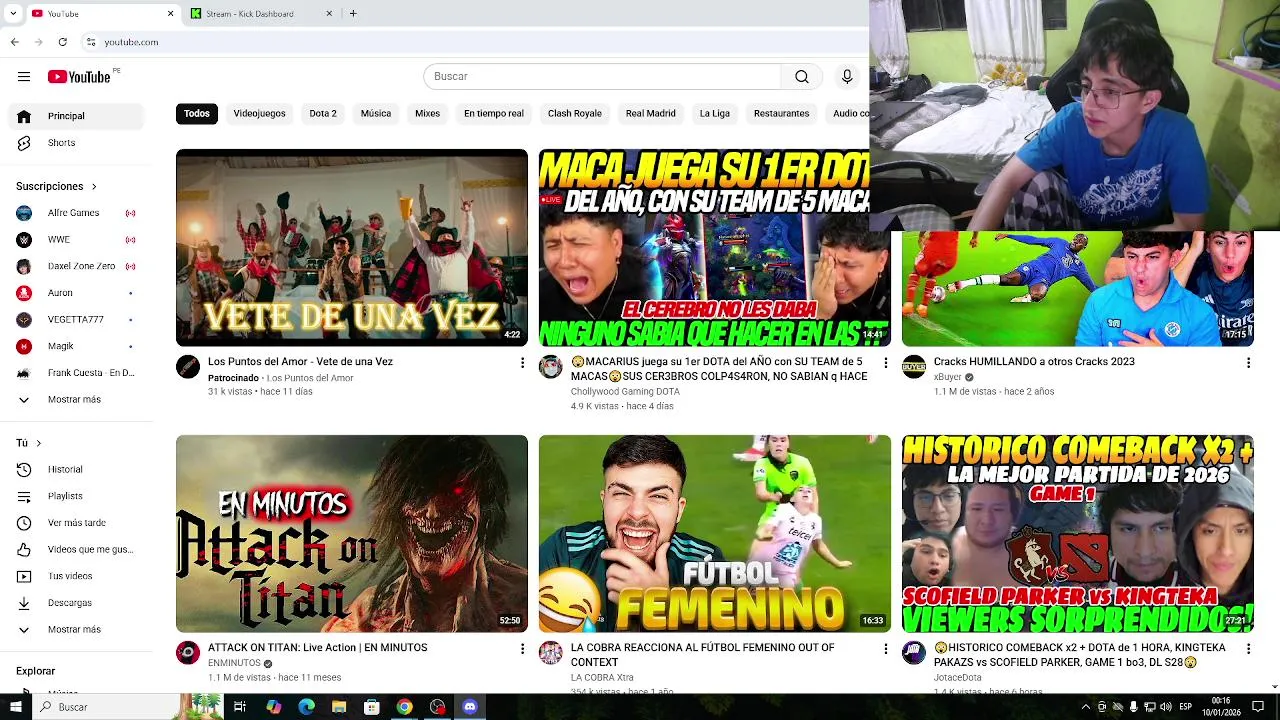Open more options for MACARIUS Dota video
The height and width of the screenshot is (720, 1280).
click(x=885, y=363)
